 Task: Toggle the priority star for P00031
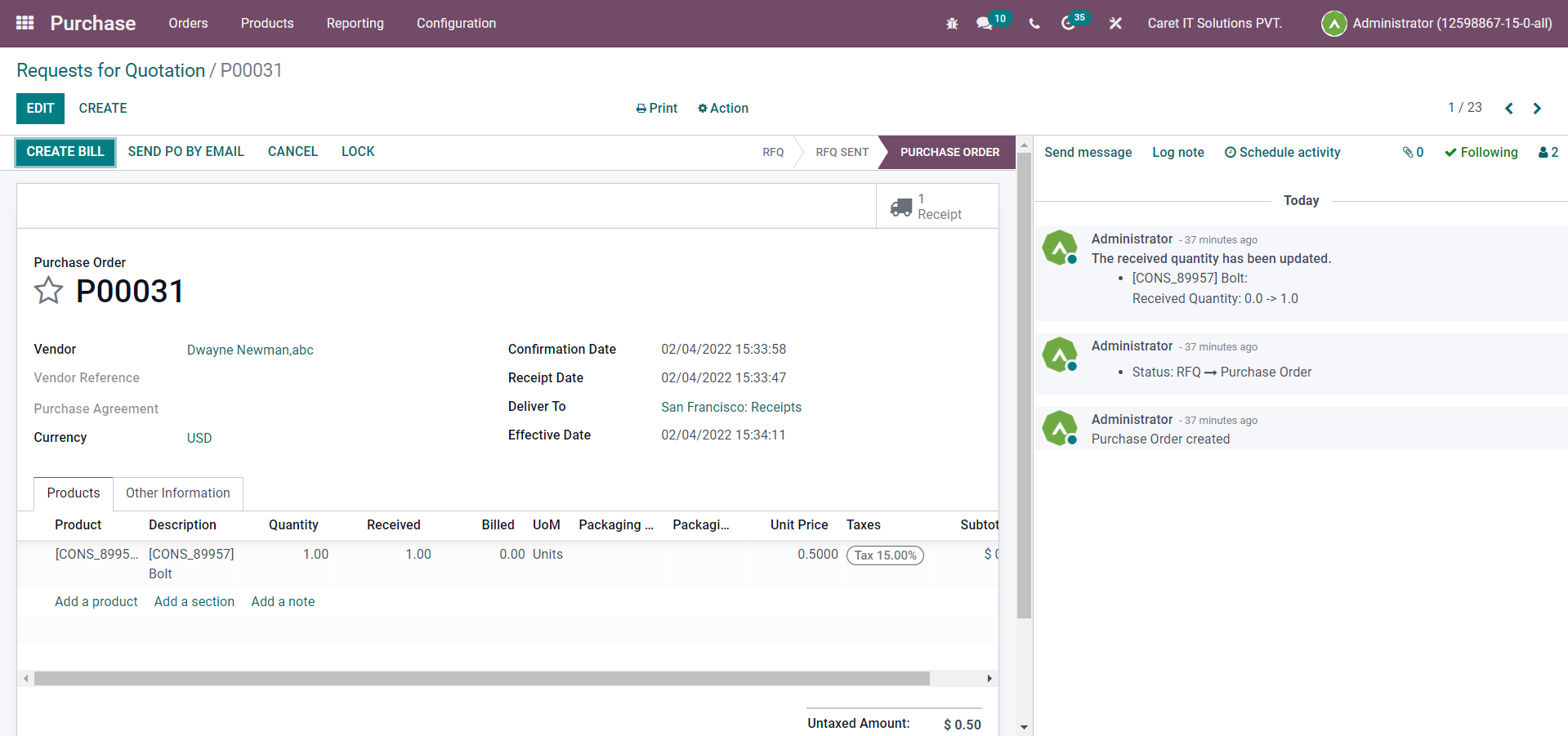(x=48, y=291)
